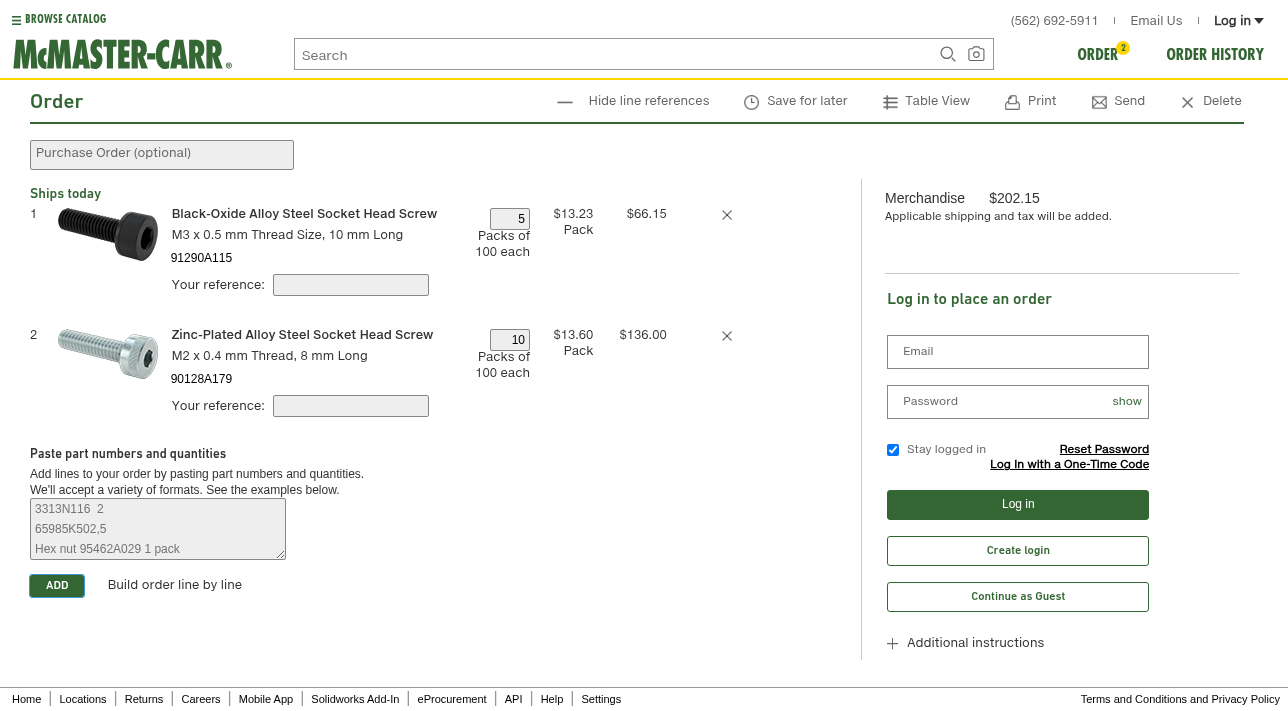The height and width of the screenshot is (711, 1288).
Task: Open zinc-plated screw thumbnail
Action: (x=108, y=354)
